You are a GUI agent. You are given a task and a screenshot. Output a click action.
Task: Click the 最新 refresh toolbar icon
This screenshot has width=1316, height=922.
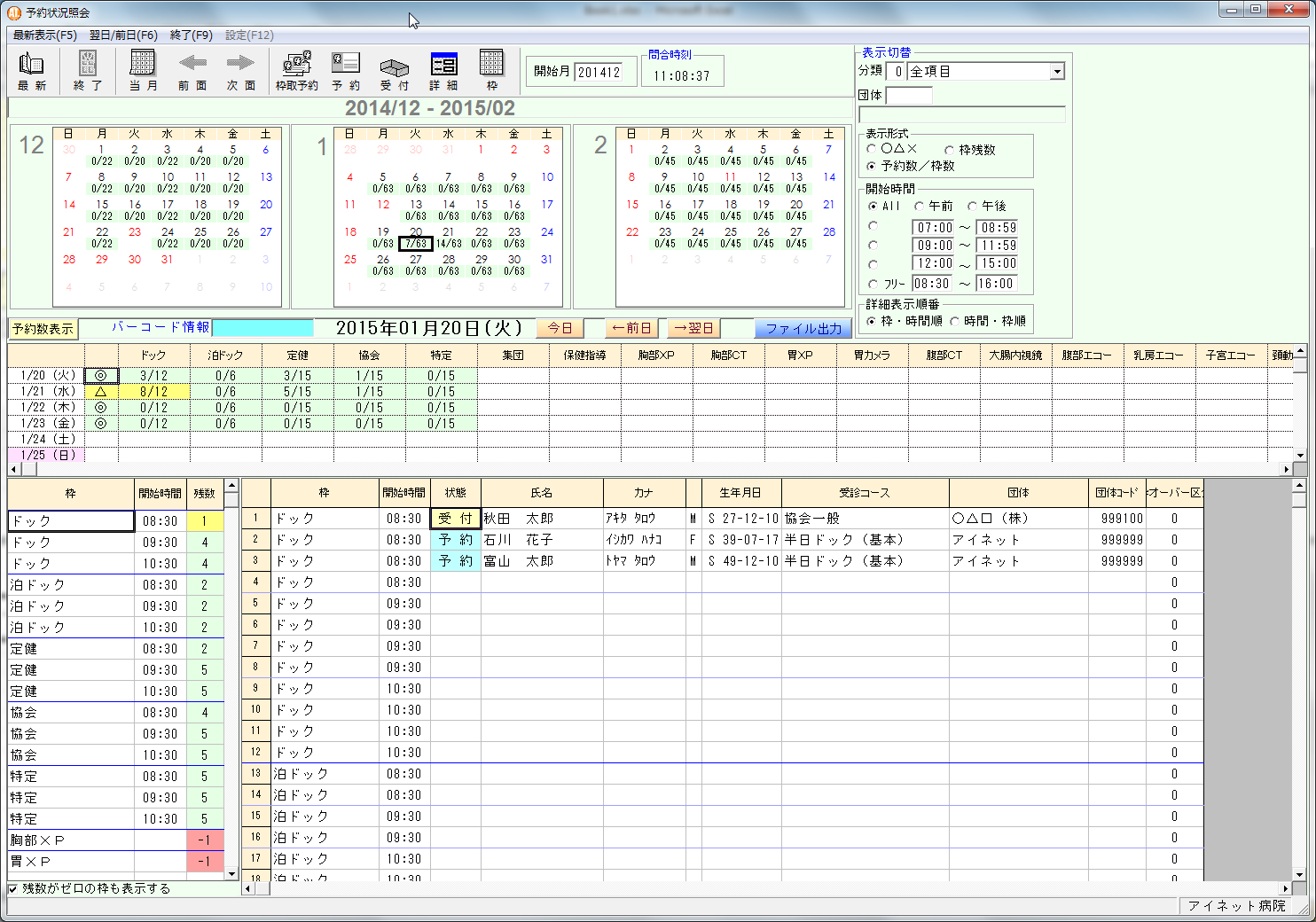click(31, 71)
